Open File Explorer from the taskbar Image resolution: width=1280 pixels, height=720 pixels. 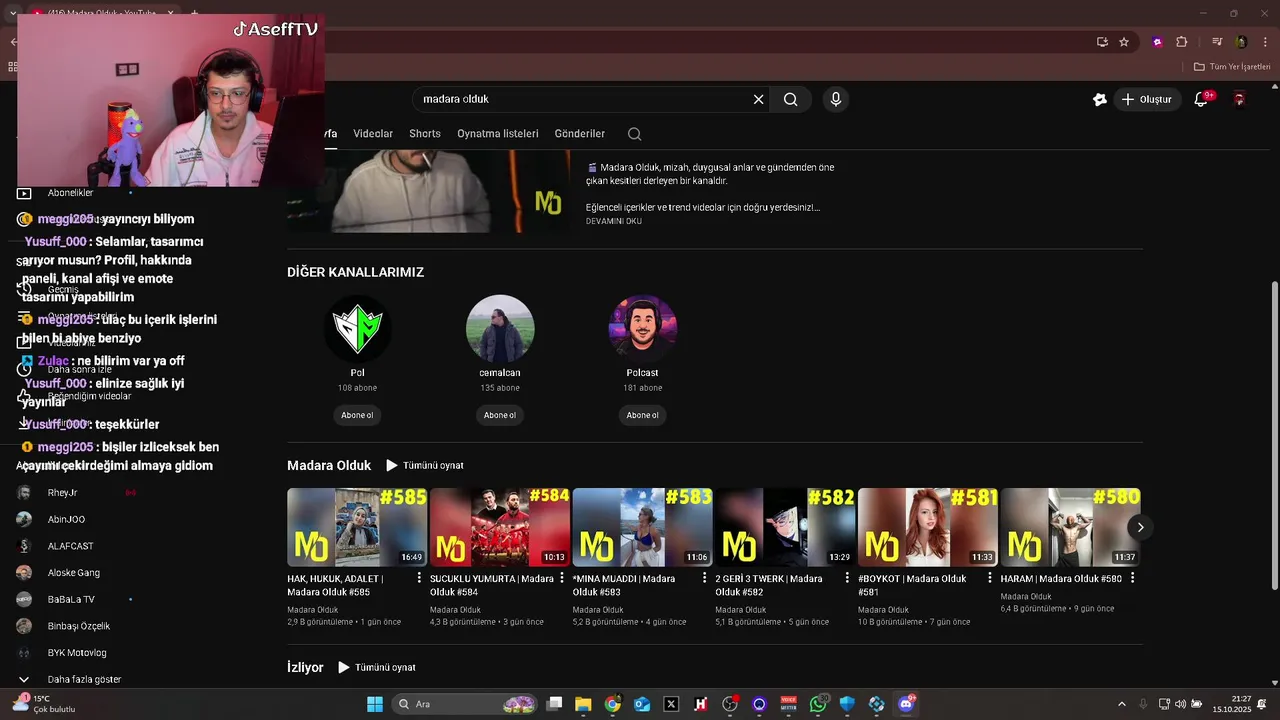click(583, 704)
